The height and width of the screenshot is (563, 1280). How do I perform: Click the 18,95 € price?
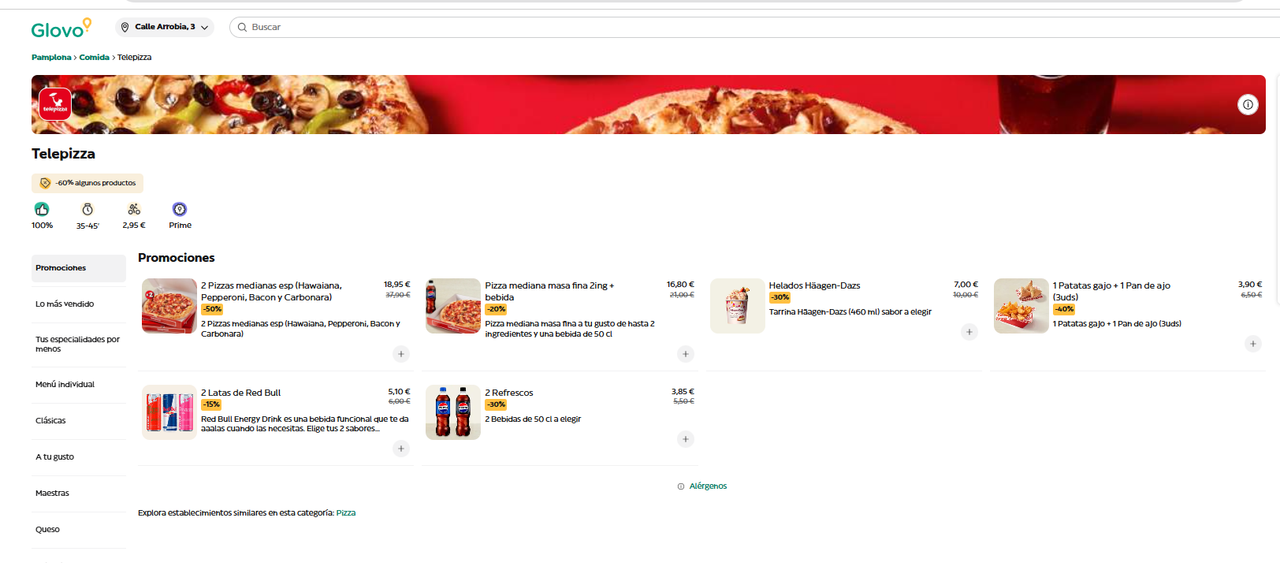pyautogui.click(x=397, y=285)
